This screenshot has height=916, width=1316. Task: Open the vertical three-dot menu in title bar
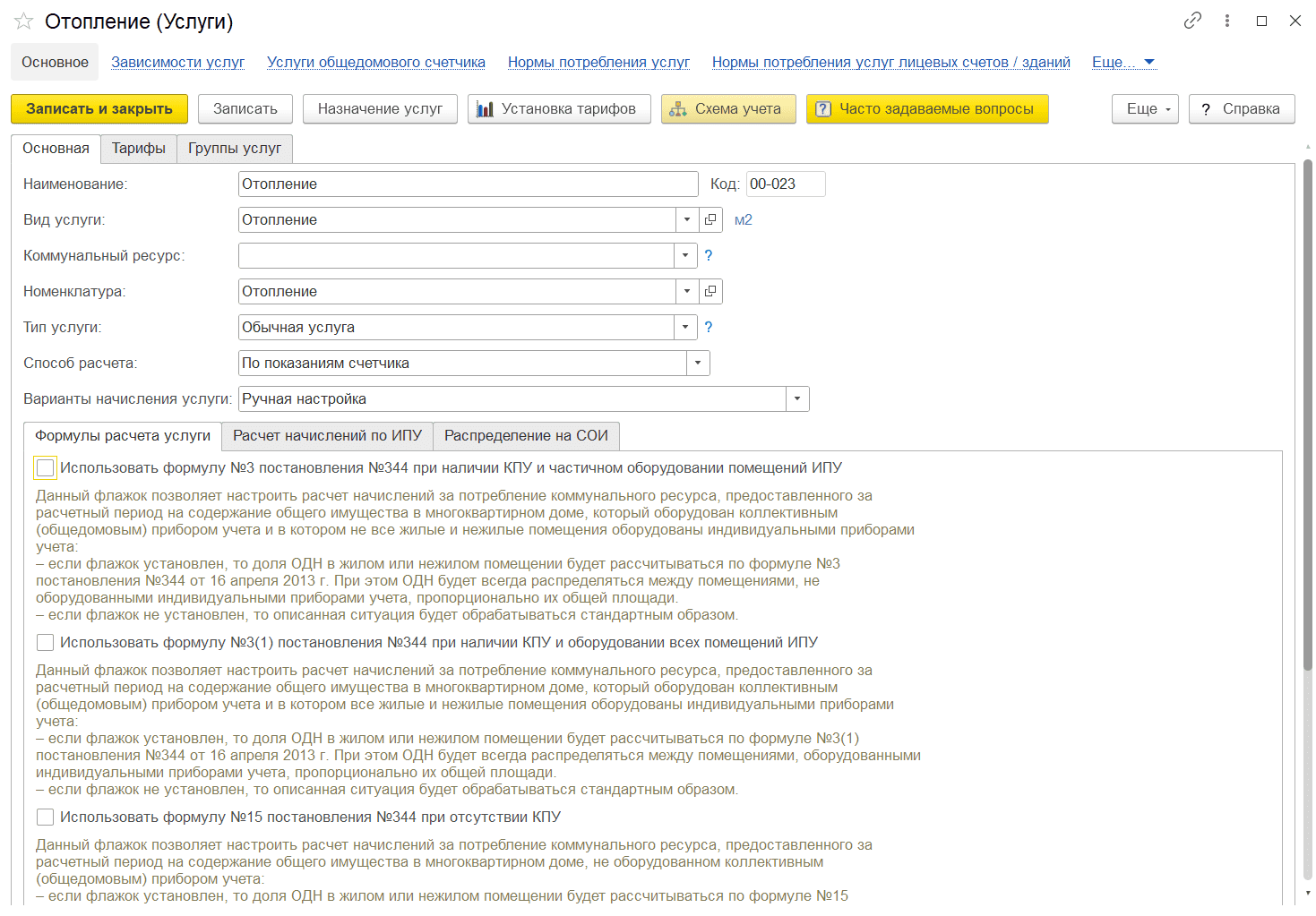tap(1226, 21)
